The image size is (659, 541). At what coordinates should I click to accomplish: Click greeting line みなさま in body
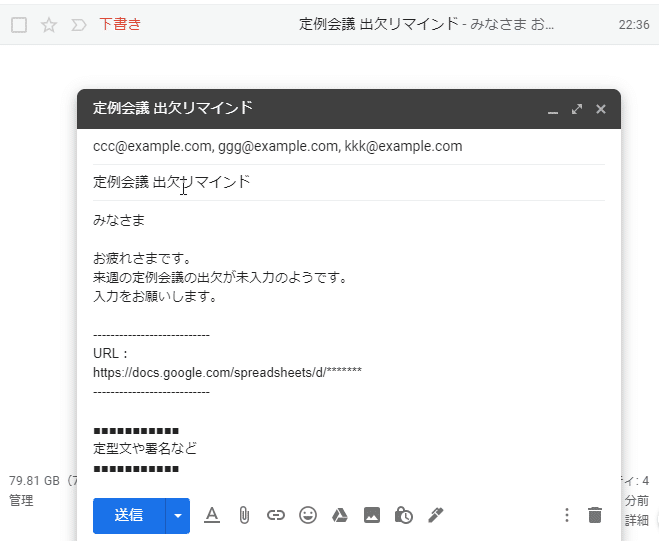[119, 220]
